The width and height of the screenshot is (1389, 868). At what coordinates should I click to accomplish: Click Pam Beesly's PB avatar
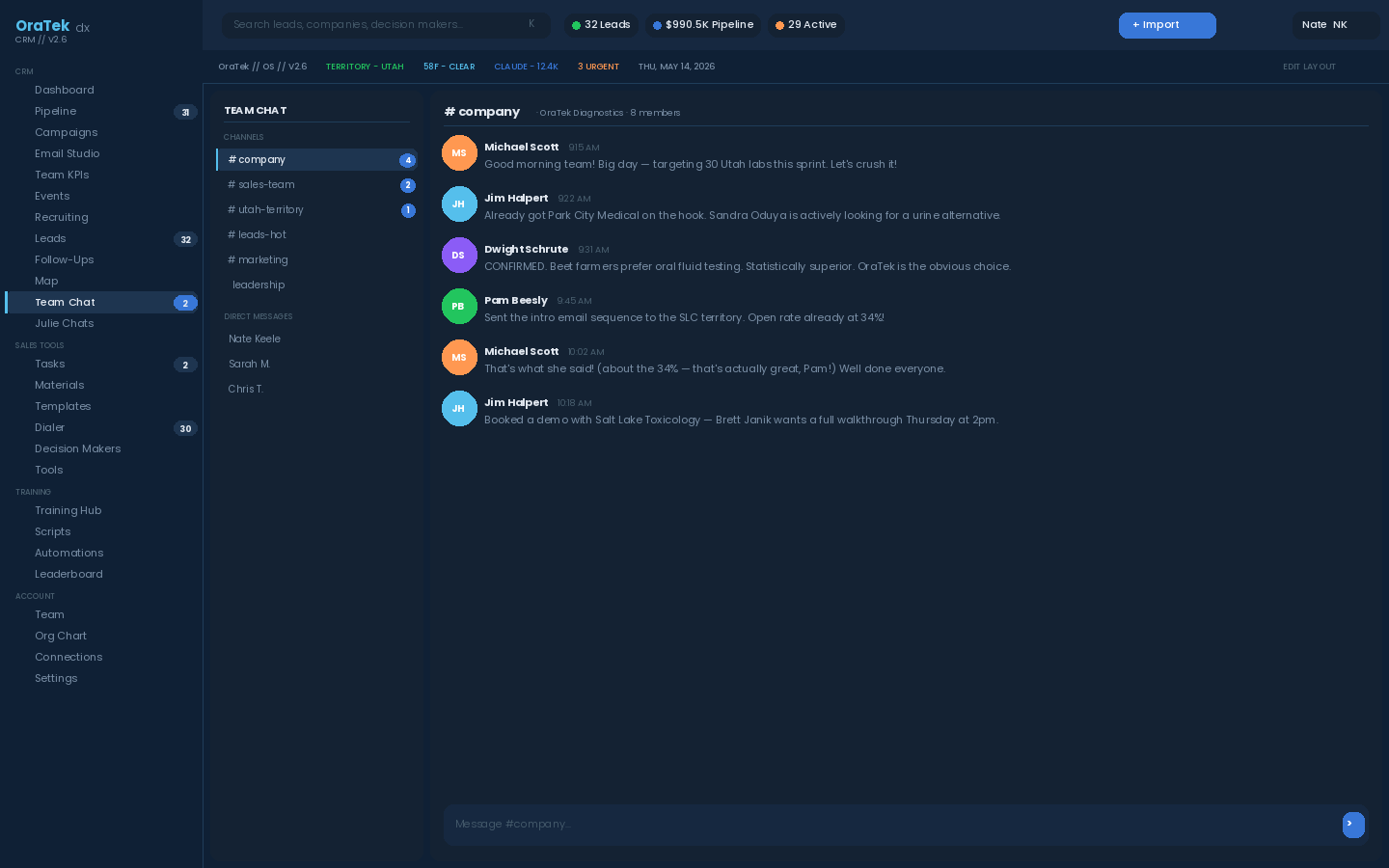[x=459, y=307]
